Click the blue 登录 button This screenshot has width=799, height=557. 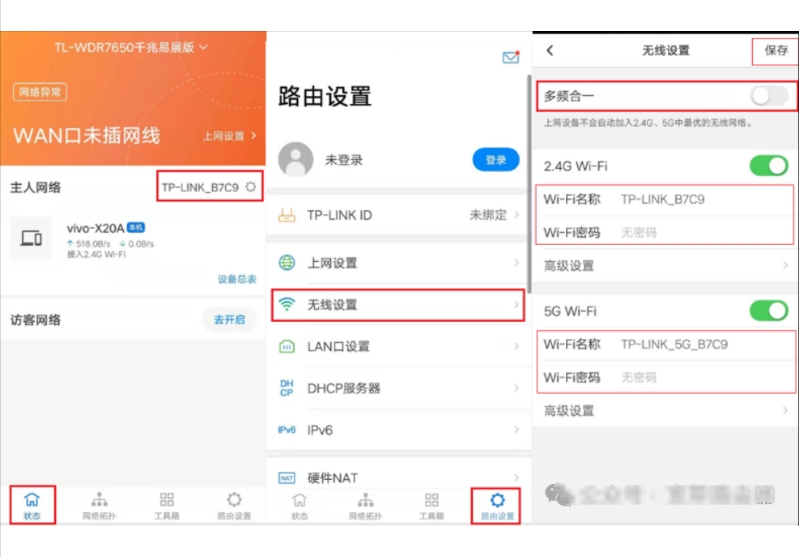point(496,160)
